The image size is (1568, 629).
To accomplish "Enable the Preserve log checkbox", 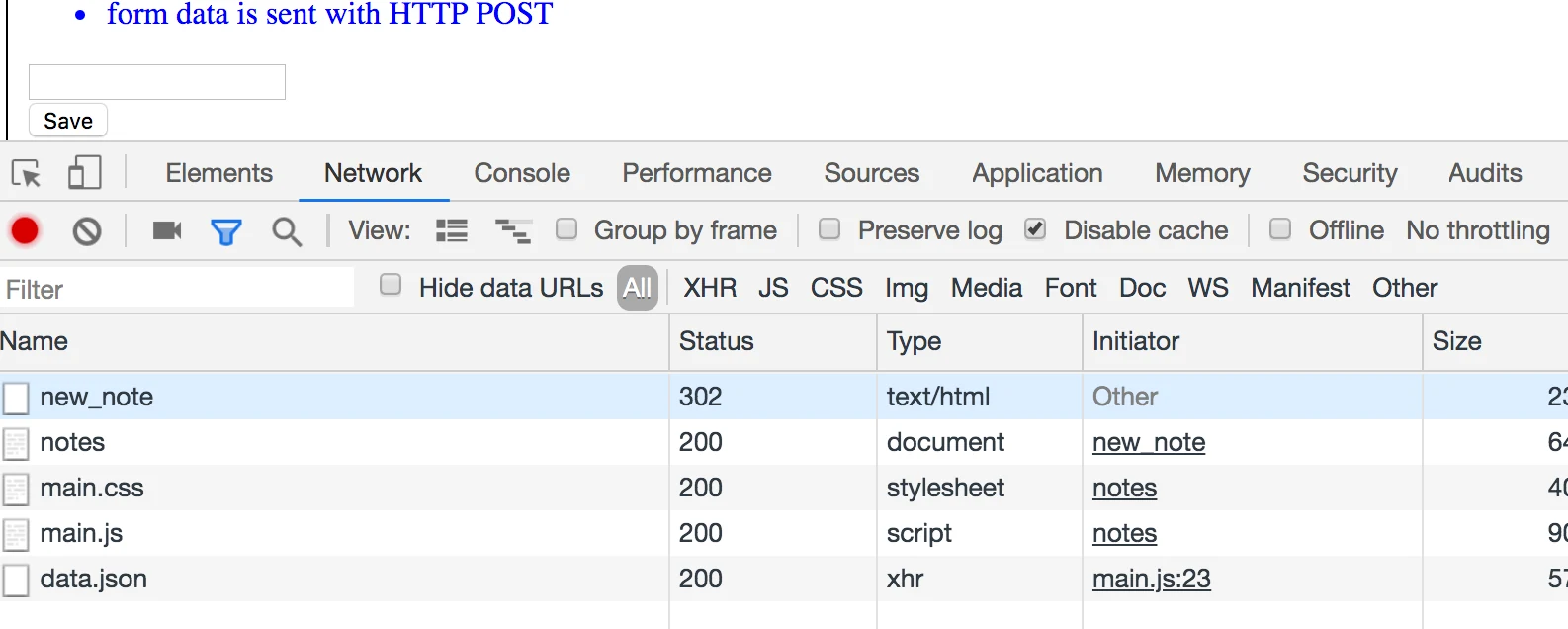I will (x=829, y=229).
